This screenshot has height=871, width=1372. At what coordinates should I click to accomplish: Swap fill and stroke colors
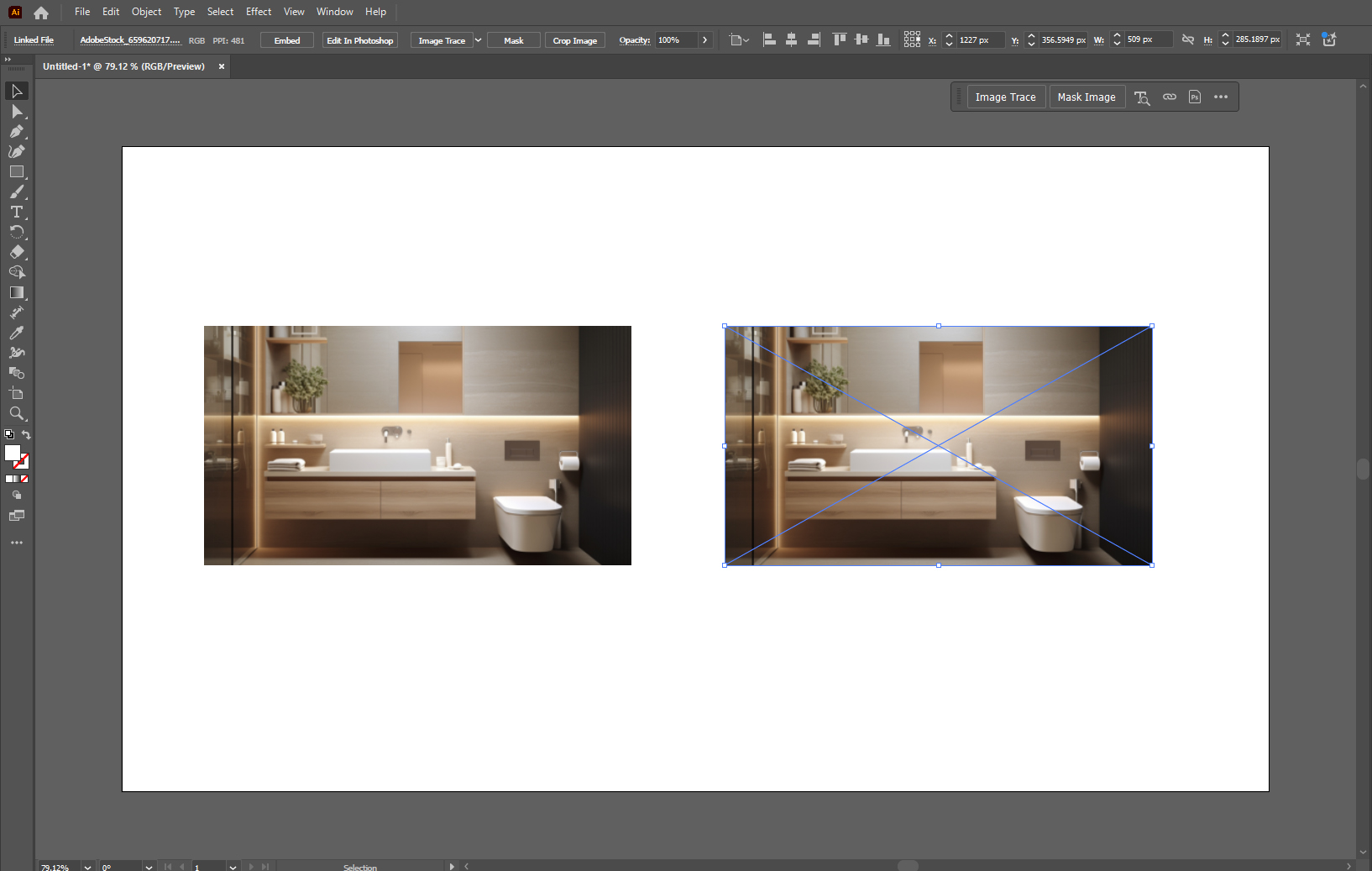click(x=26, y=434)
